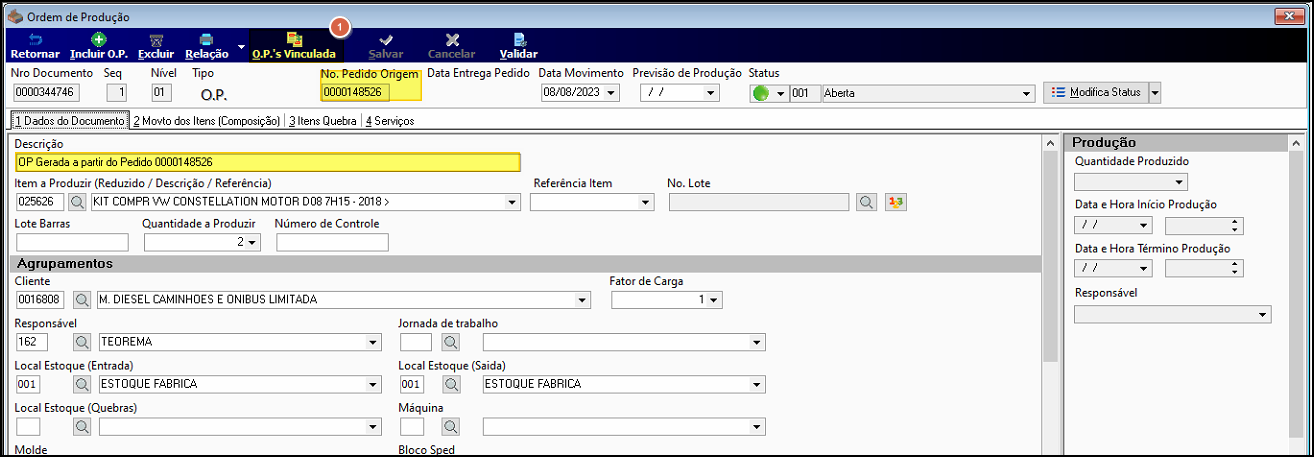Open the Data Movimento date picker
This screenshot has height=457, width=1314.
(612, 93)
